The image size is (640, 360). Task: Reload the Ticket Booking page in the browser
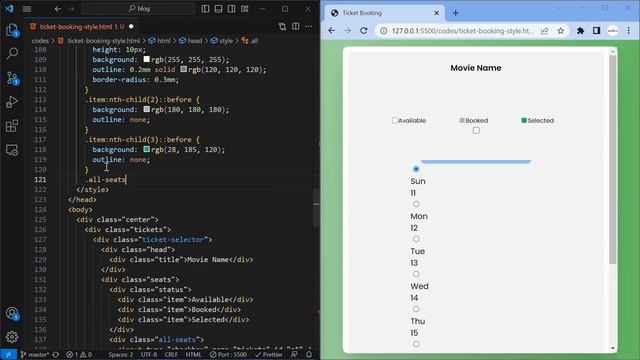pos(364,31)
